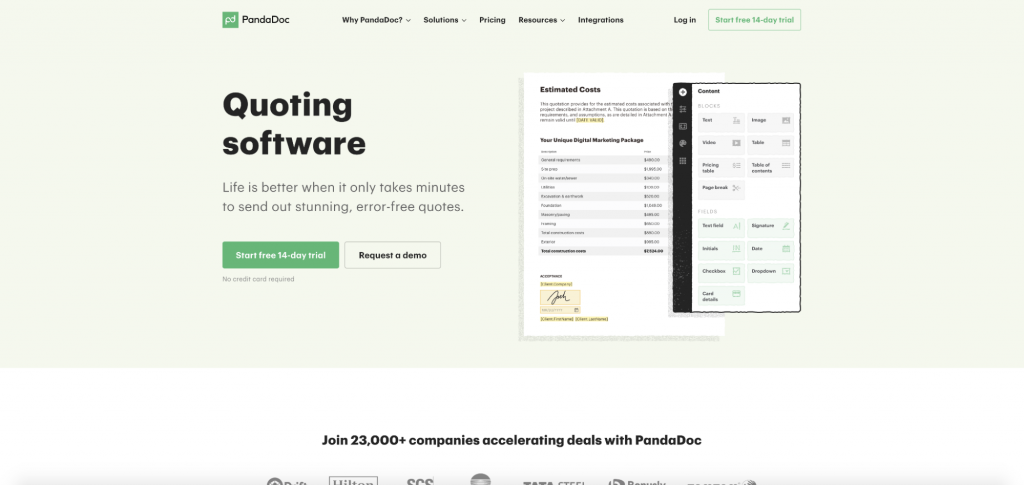Click Request a demo button
This screenshot has height=485, width=1024.
point(392,255)
